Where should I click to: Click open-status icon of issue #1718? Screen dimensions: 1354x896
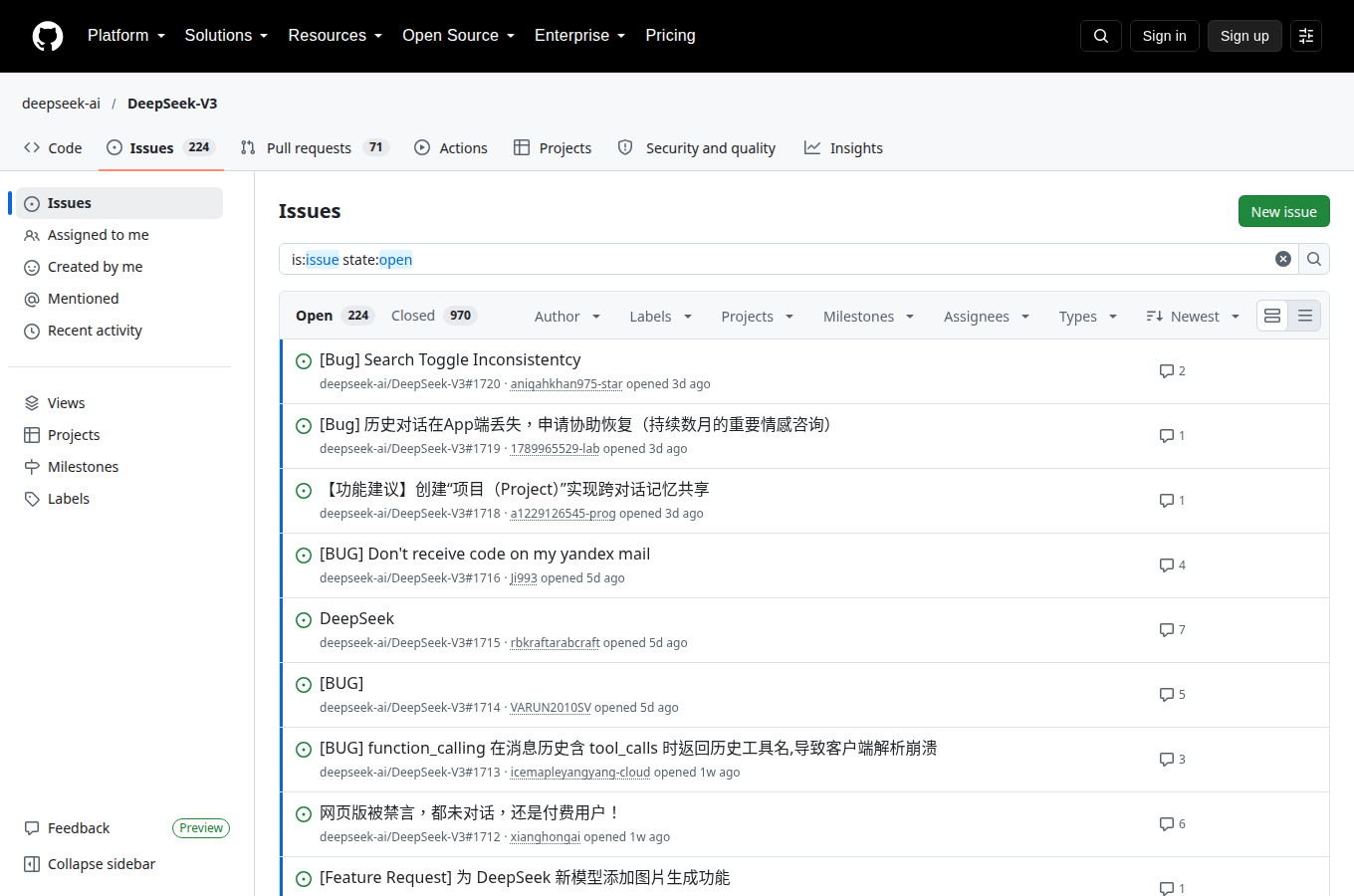pyautogui.click(x=304, y=491)
